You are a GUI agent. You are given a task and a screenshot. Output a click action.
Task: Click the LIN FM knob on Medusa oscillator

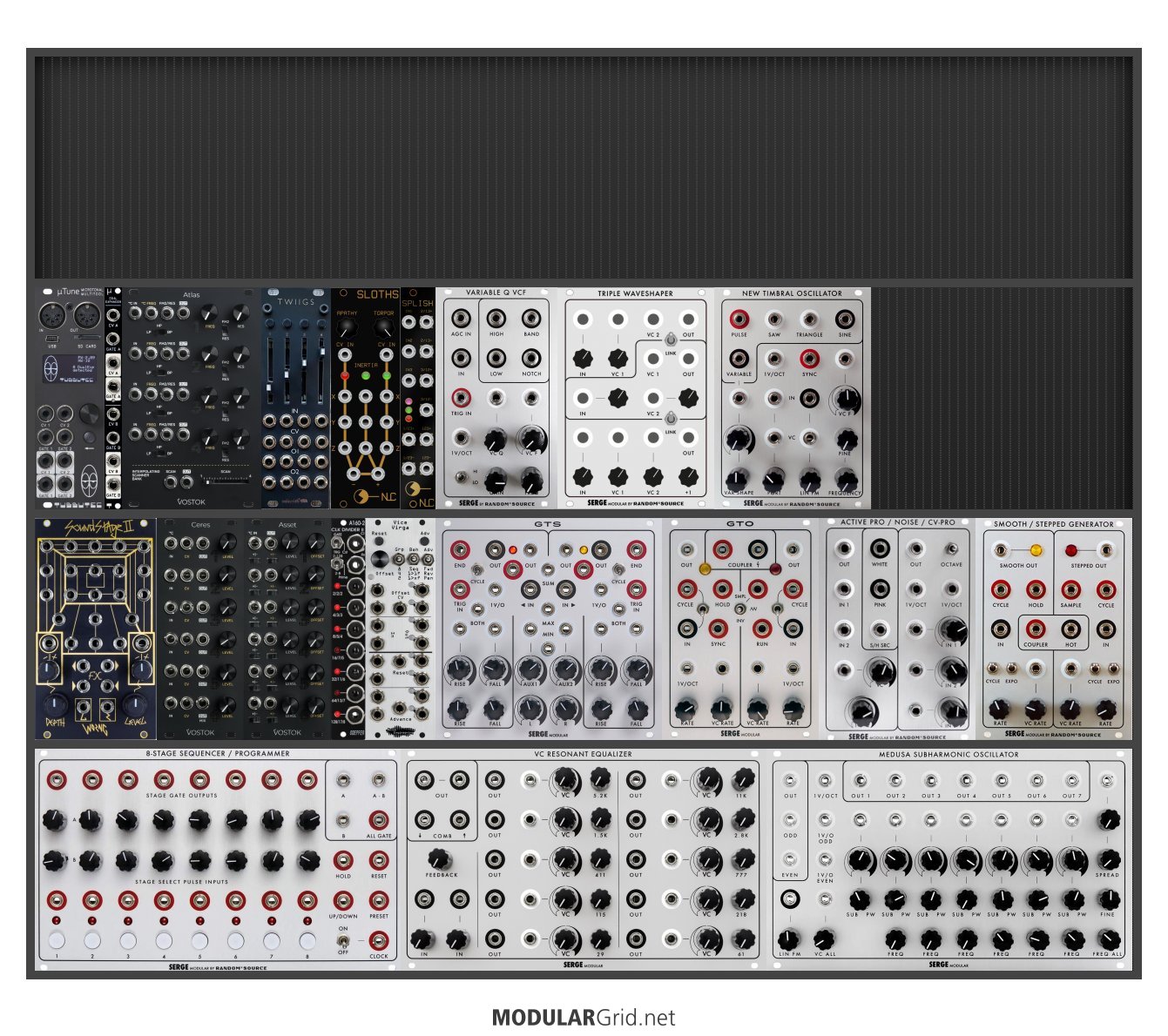point(789,939)
